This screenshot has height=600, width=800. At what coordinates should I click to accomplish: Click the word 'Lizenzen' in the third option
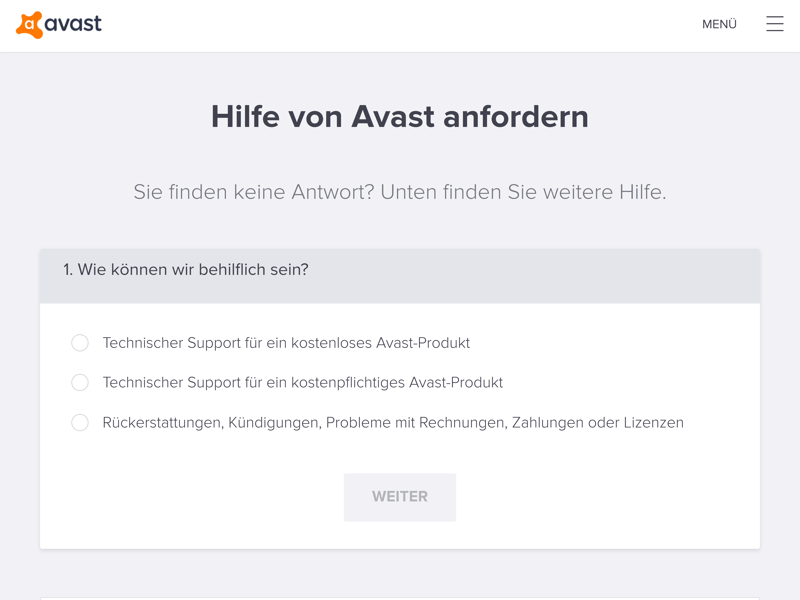click(653, 423)
